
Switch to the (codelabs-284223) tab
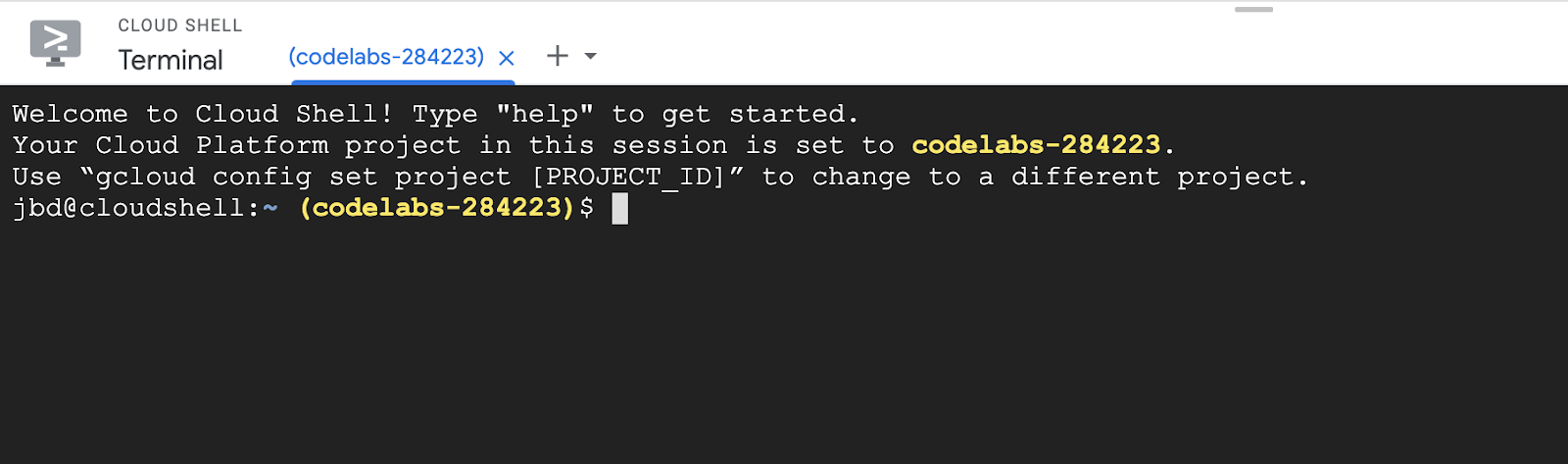click(x=386, y=57)
